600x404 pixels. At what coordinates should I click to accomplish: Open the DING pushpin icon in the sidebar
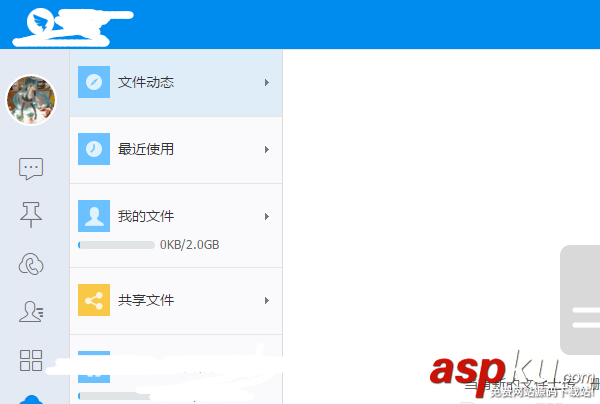click(x=31, y=215)
